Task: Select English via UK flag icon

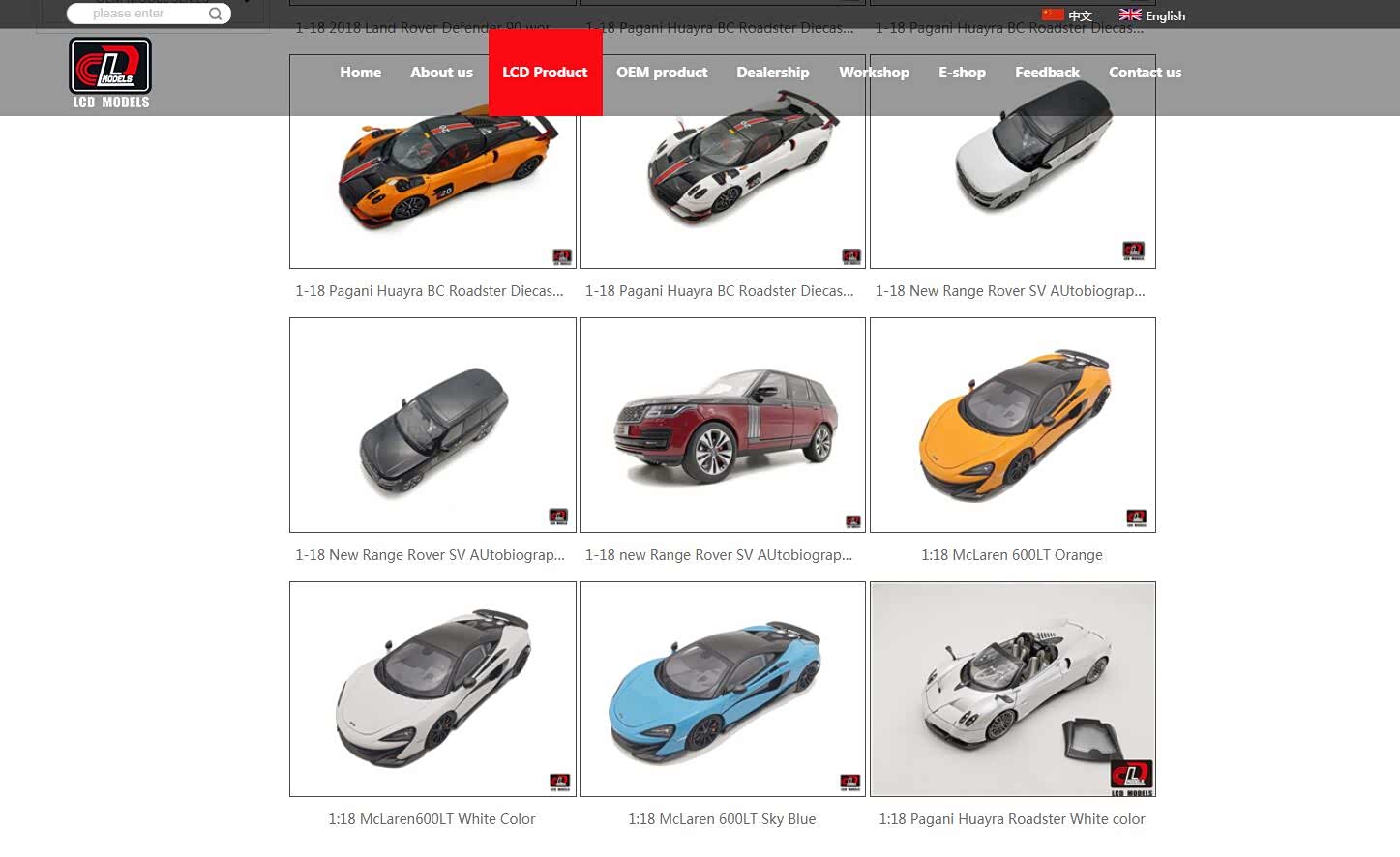Action: tap(1129, 15)
